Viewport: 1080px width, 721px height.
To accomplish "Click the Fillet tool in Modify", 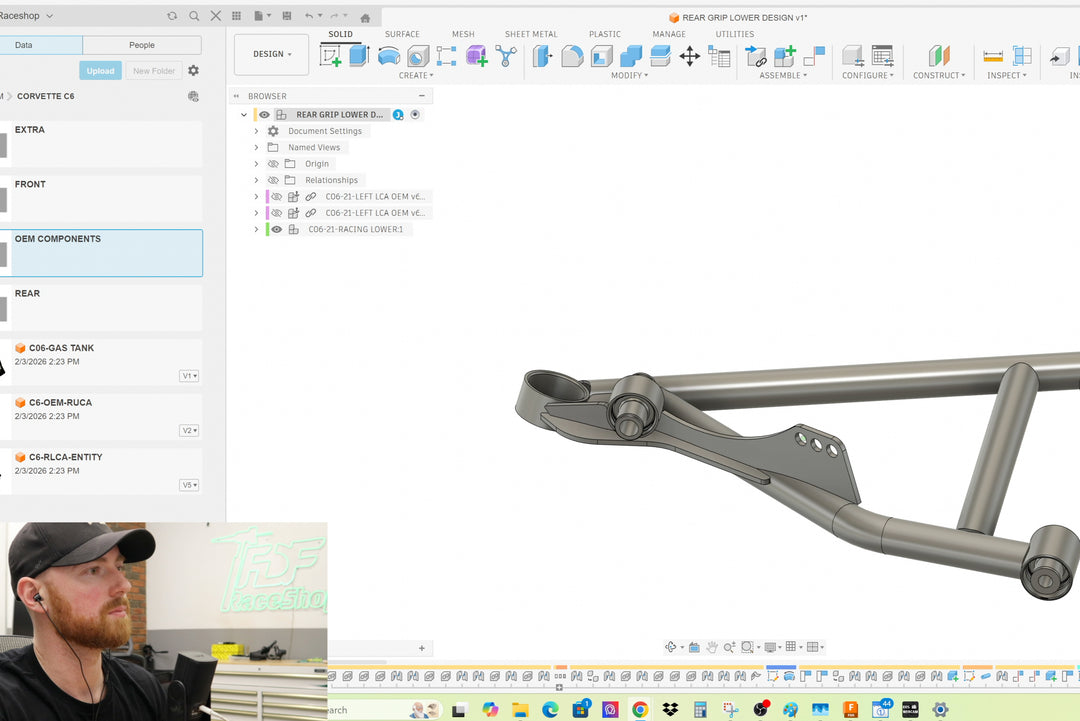I will tap(572, 56).
